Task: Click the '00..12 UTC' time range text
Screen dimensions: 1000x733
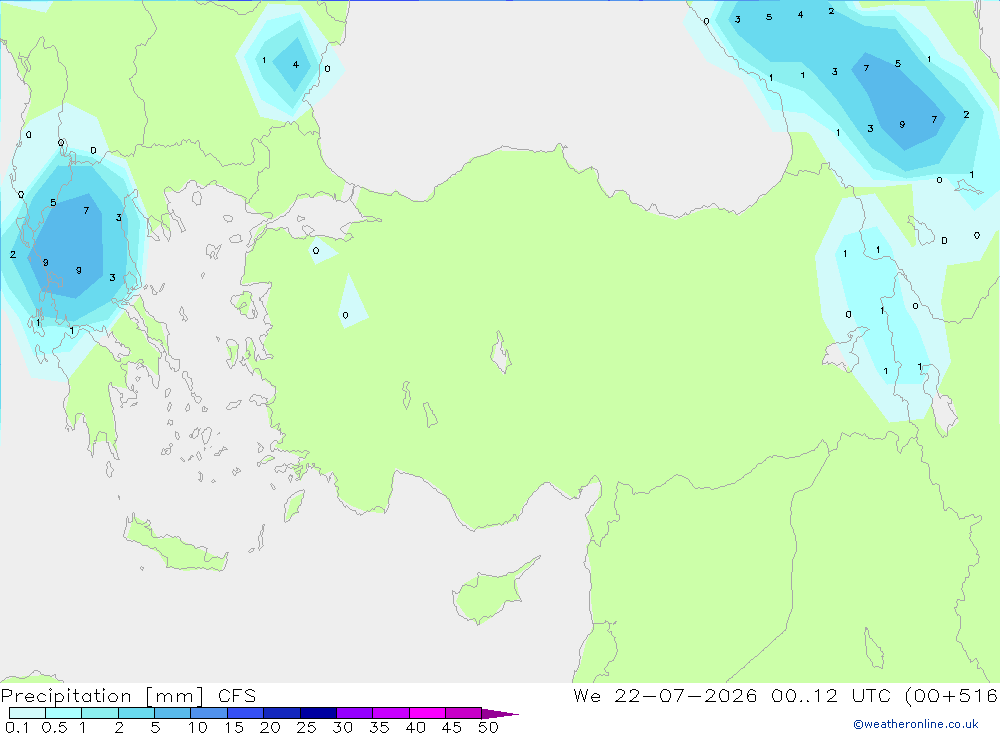Action: [830, 695]
